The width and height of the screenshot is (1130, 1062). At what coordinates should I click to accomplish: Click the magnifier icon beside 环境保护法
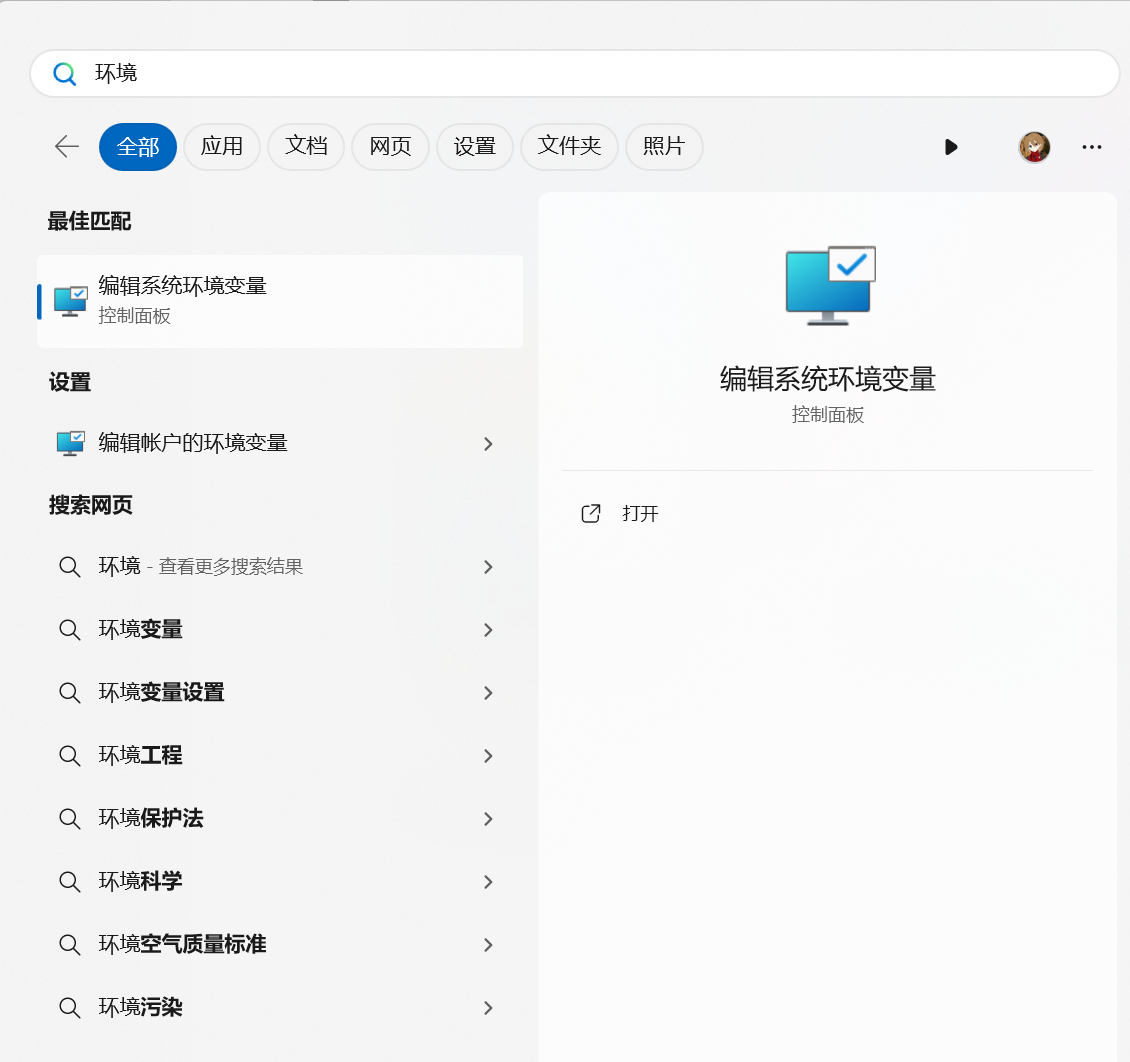point(69,818)
